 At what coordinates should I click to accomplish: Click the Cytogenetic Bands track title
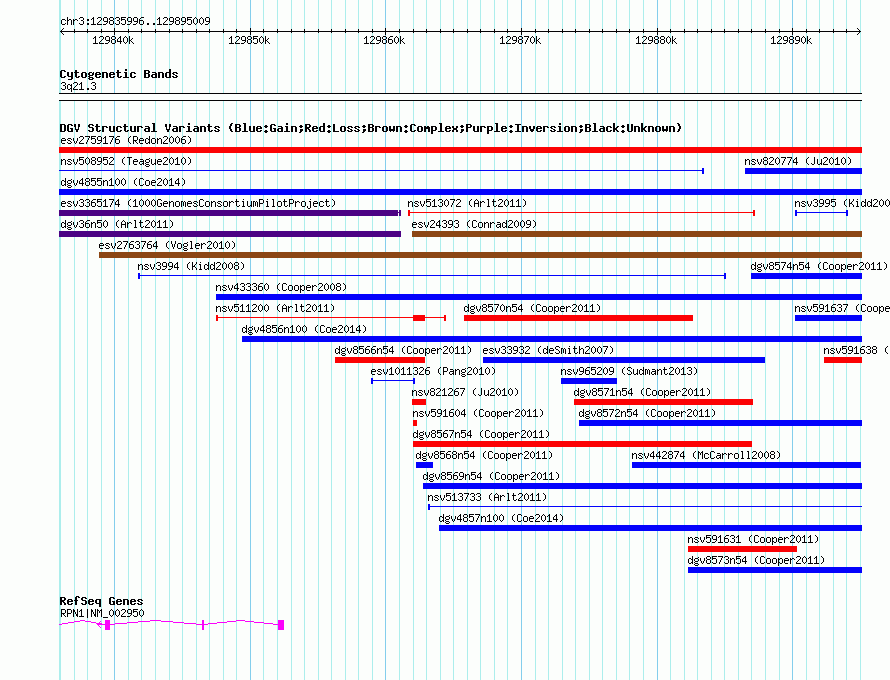click(119, 74)
